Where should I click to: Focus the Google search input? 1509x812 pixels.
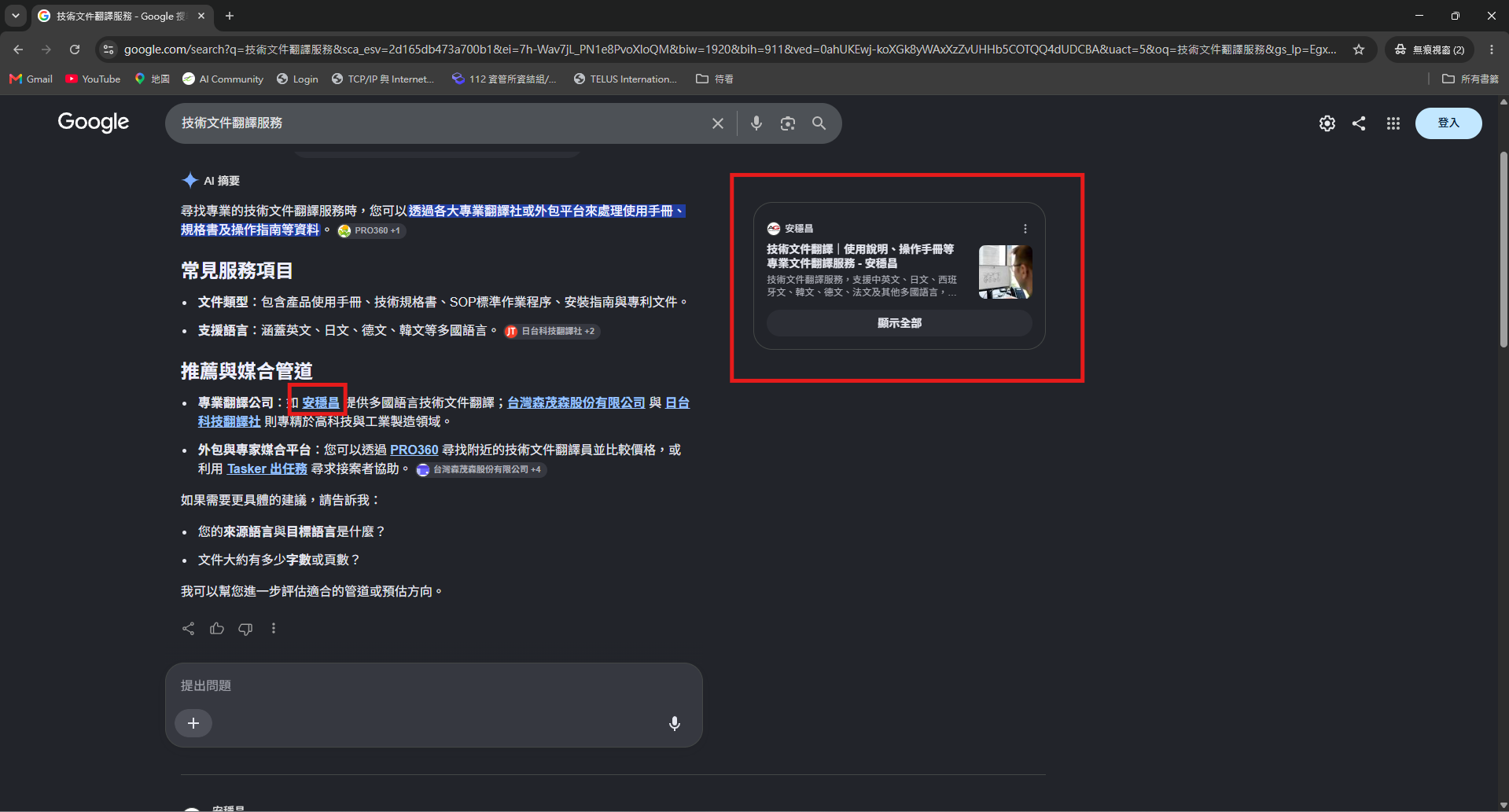tap(440, 123)
